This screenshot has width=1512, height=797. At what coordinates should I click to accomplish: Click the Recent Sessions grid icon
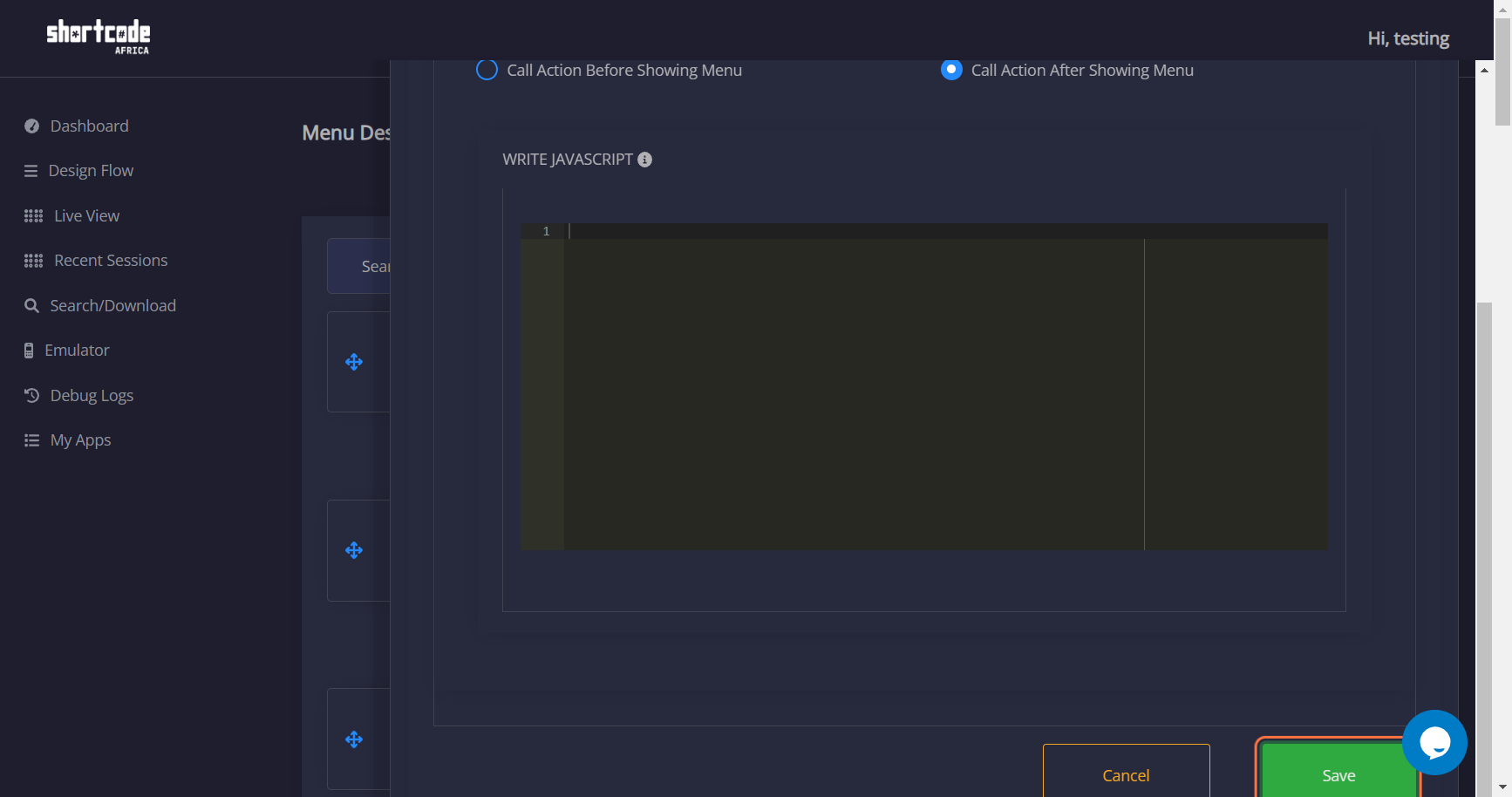coord(33,261)
